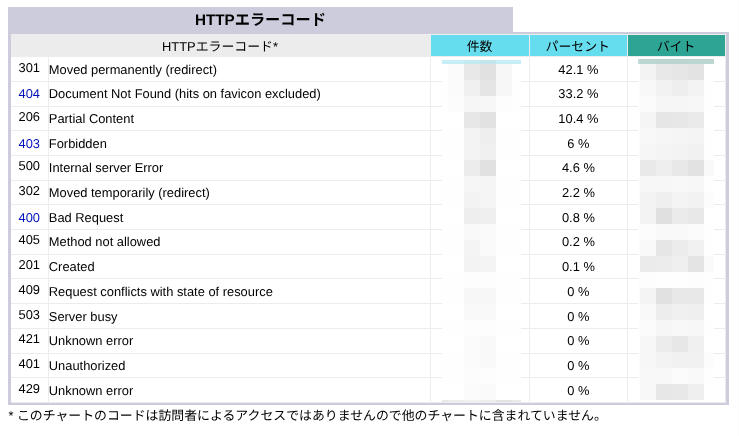Open the 403 Forbidden code link
The width and height of the screenshot is (739, 436).
point(29,144)
